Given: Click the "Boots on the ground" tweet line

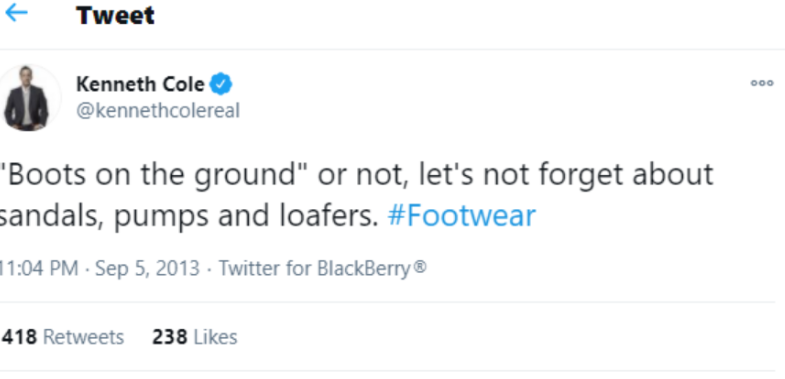Looking at the screenshot, I should [356, 175].
